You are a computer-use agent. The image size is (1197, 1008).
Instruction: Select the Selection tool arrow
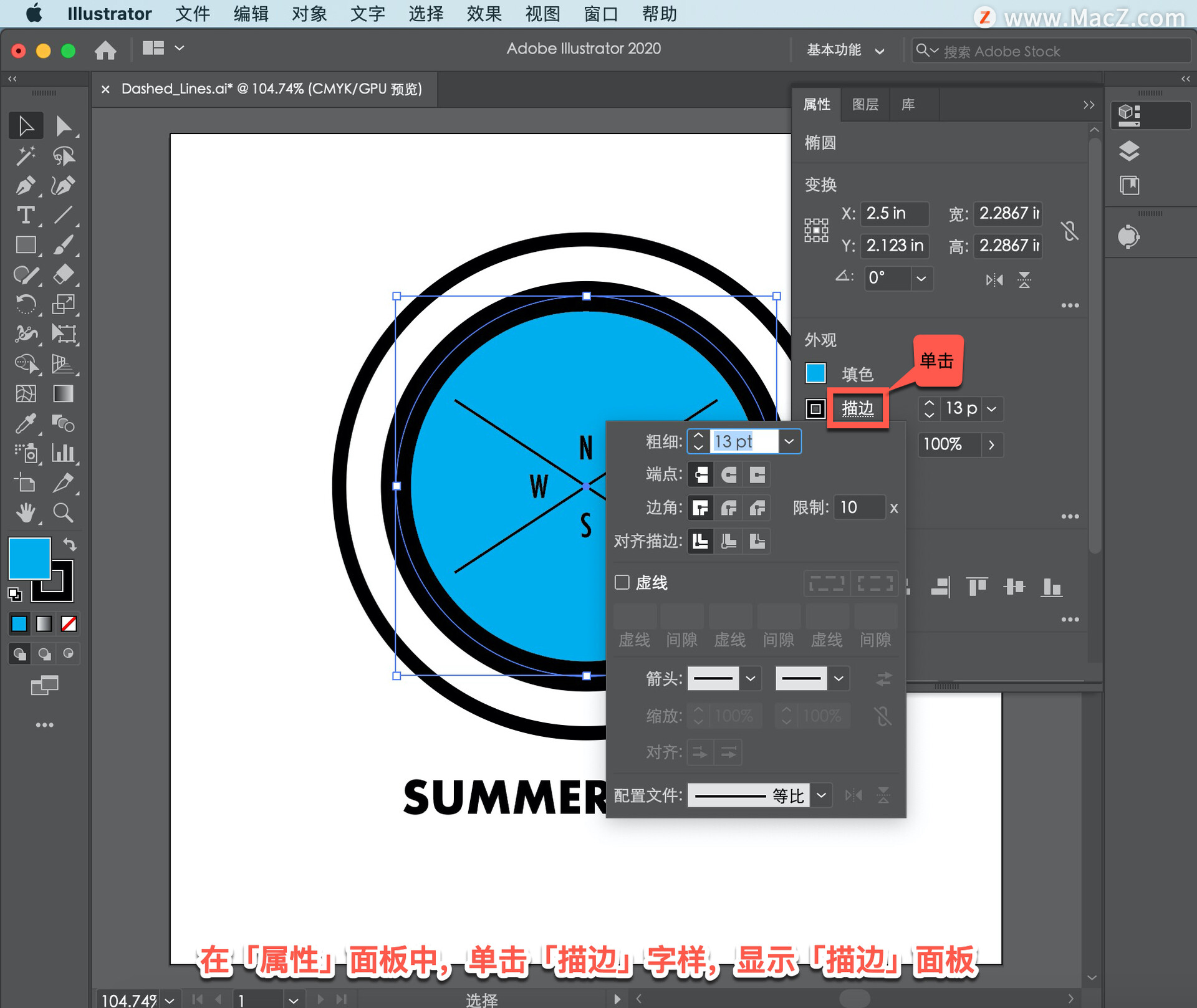tap(26, 126)
